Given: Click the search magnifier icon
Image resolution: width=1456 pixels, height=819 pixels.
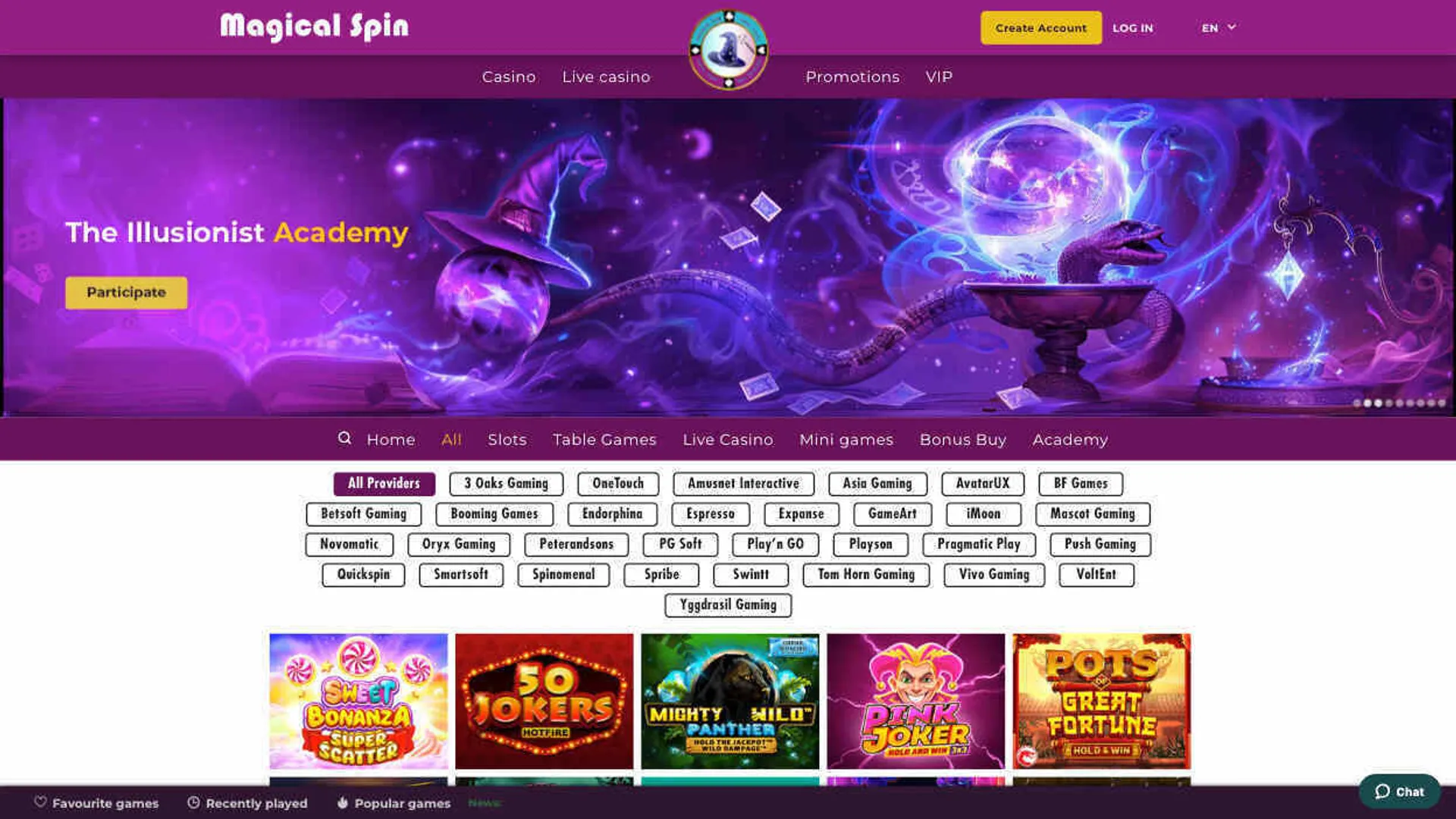Looking at the screenshot, I should tap(344, 438).
